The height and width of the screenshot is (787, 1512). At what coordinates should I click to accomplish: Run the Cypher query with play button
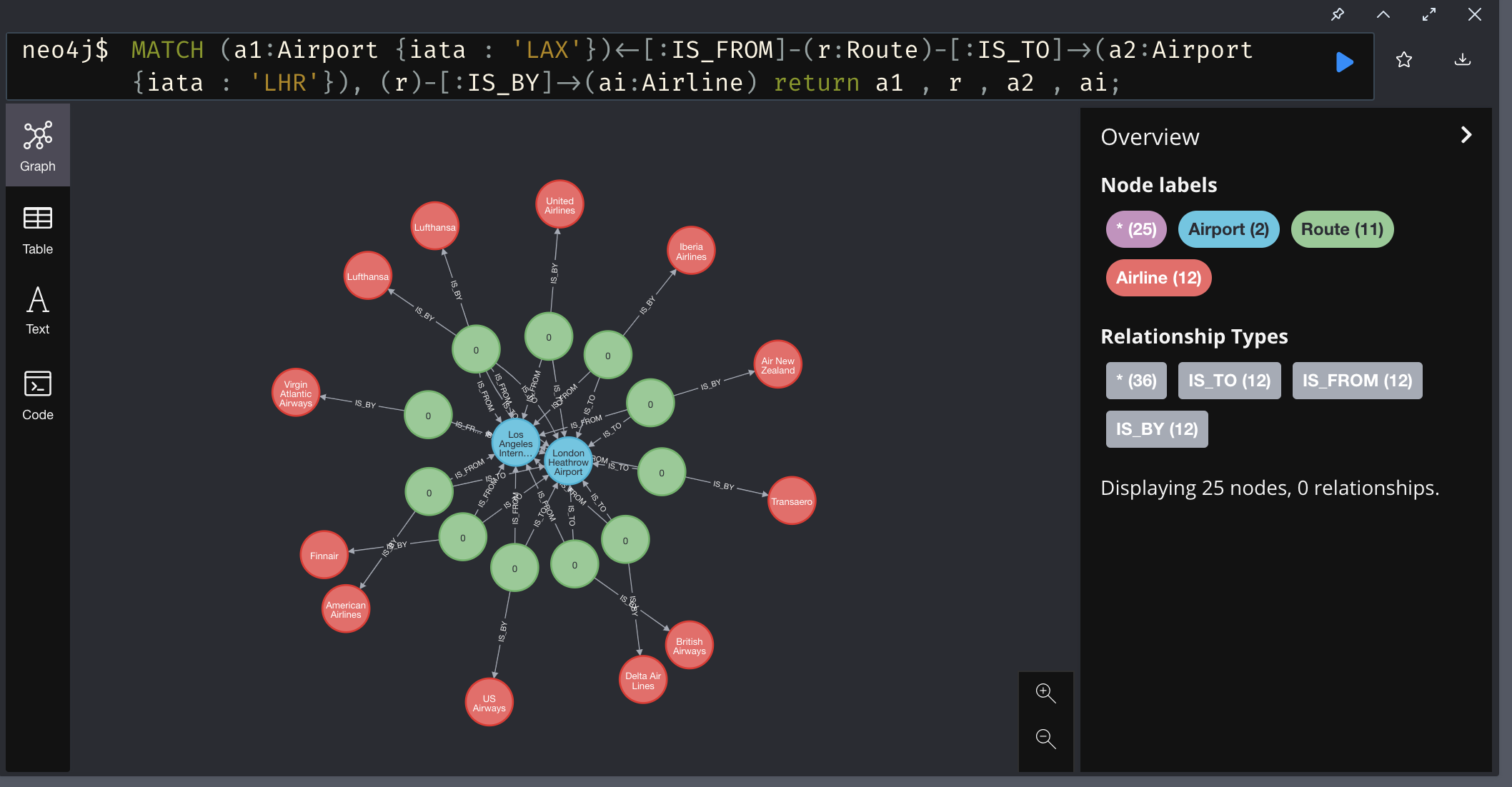[1344, 62]
